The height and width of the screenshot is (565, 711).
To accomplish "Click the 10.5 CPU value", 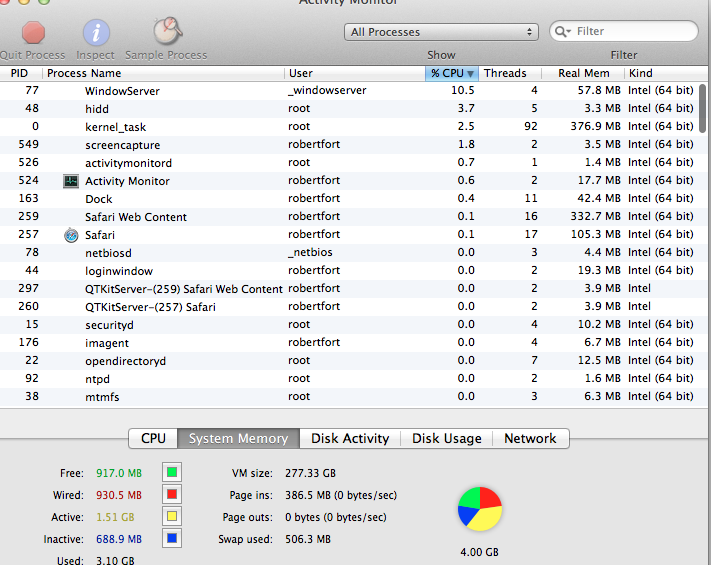I will point(463,91).
